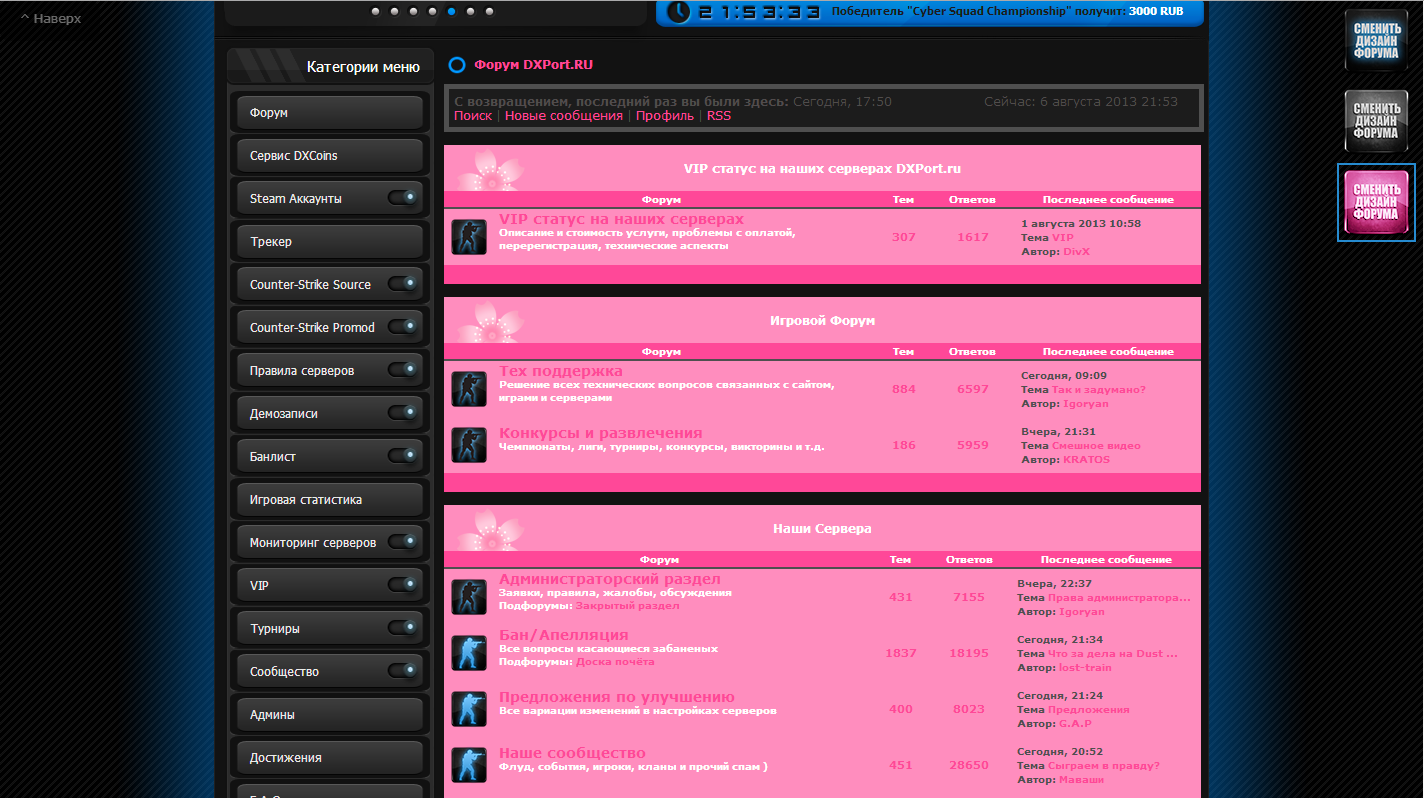
Task: Open forum icon for VIP статус на наших серверах
Action: [469, 237]
